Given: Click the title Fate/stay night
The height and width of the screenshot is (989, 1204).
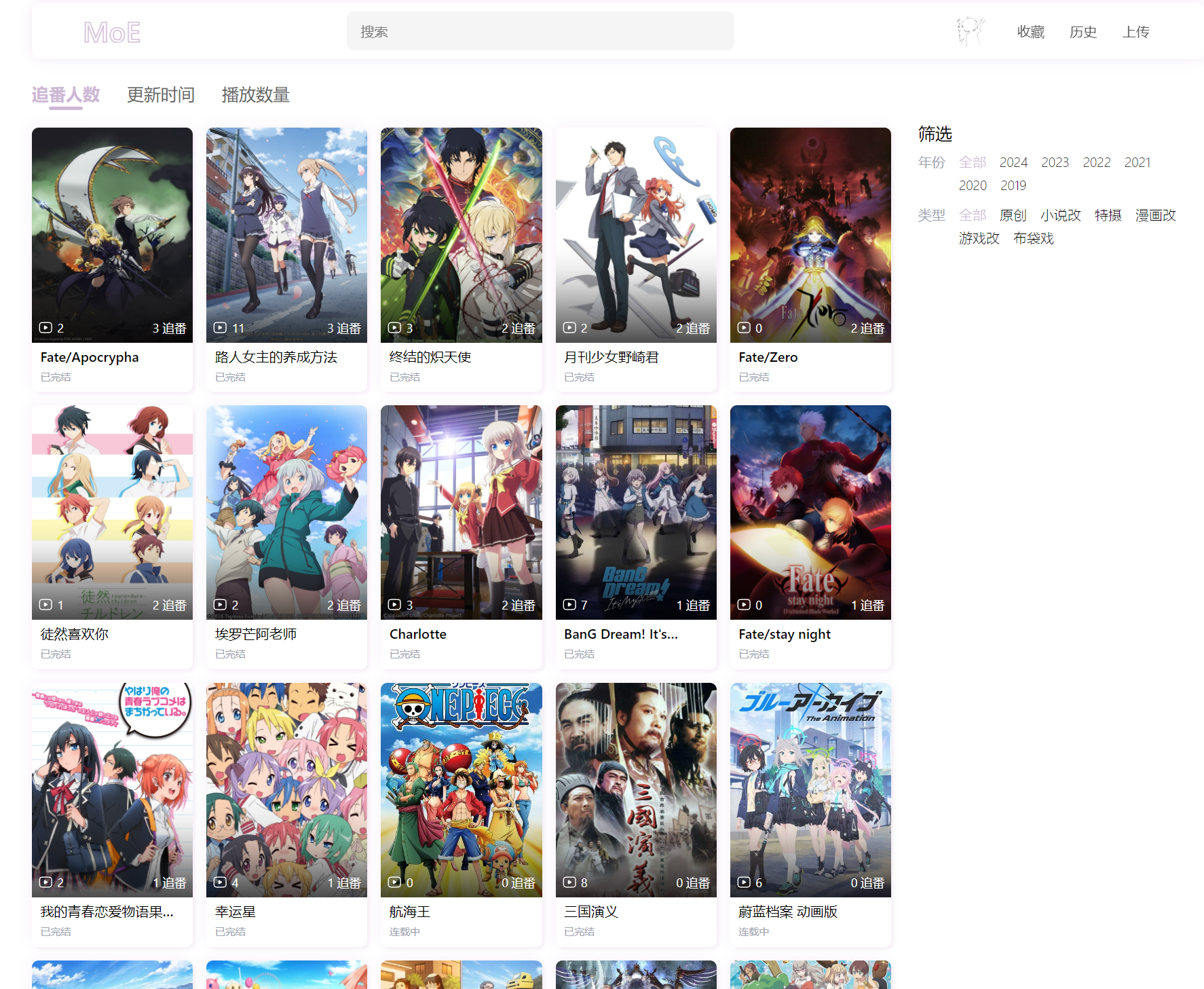Looking at the screenshot, I should tap(785, 634).
